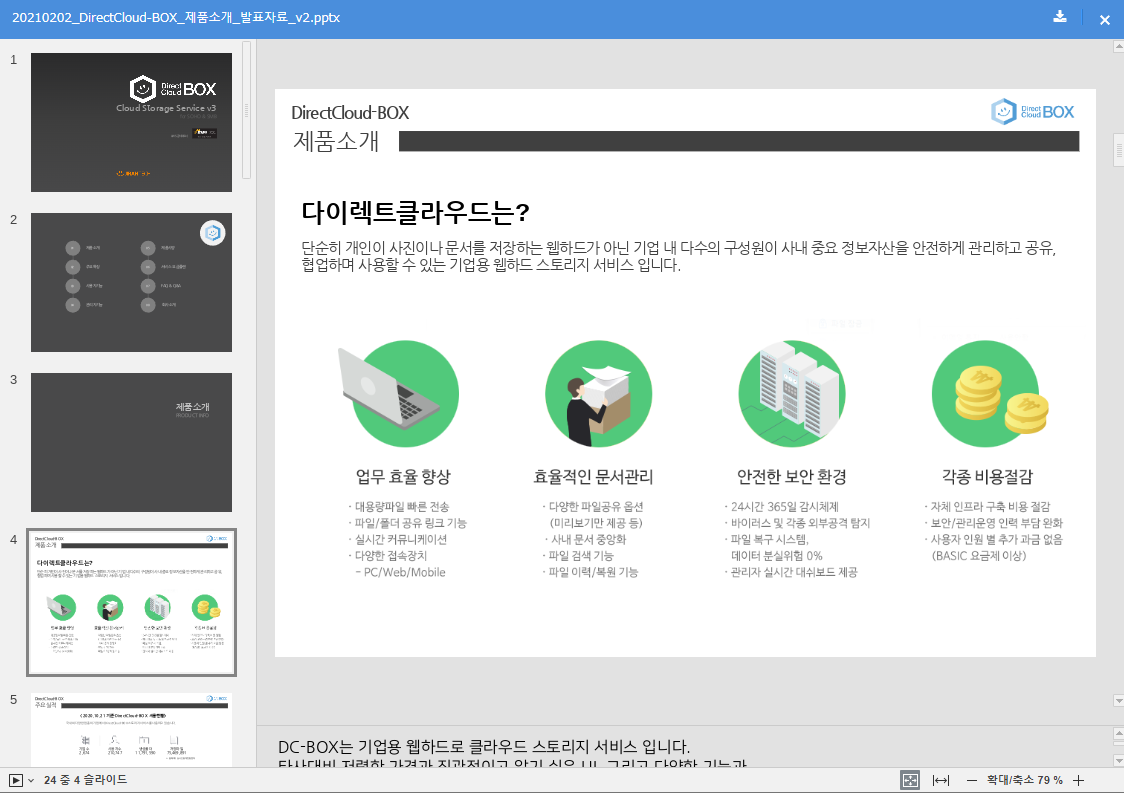
Task: Click the fit slide to window icon
Action: pos(910,780)
